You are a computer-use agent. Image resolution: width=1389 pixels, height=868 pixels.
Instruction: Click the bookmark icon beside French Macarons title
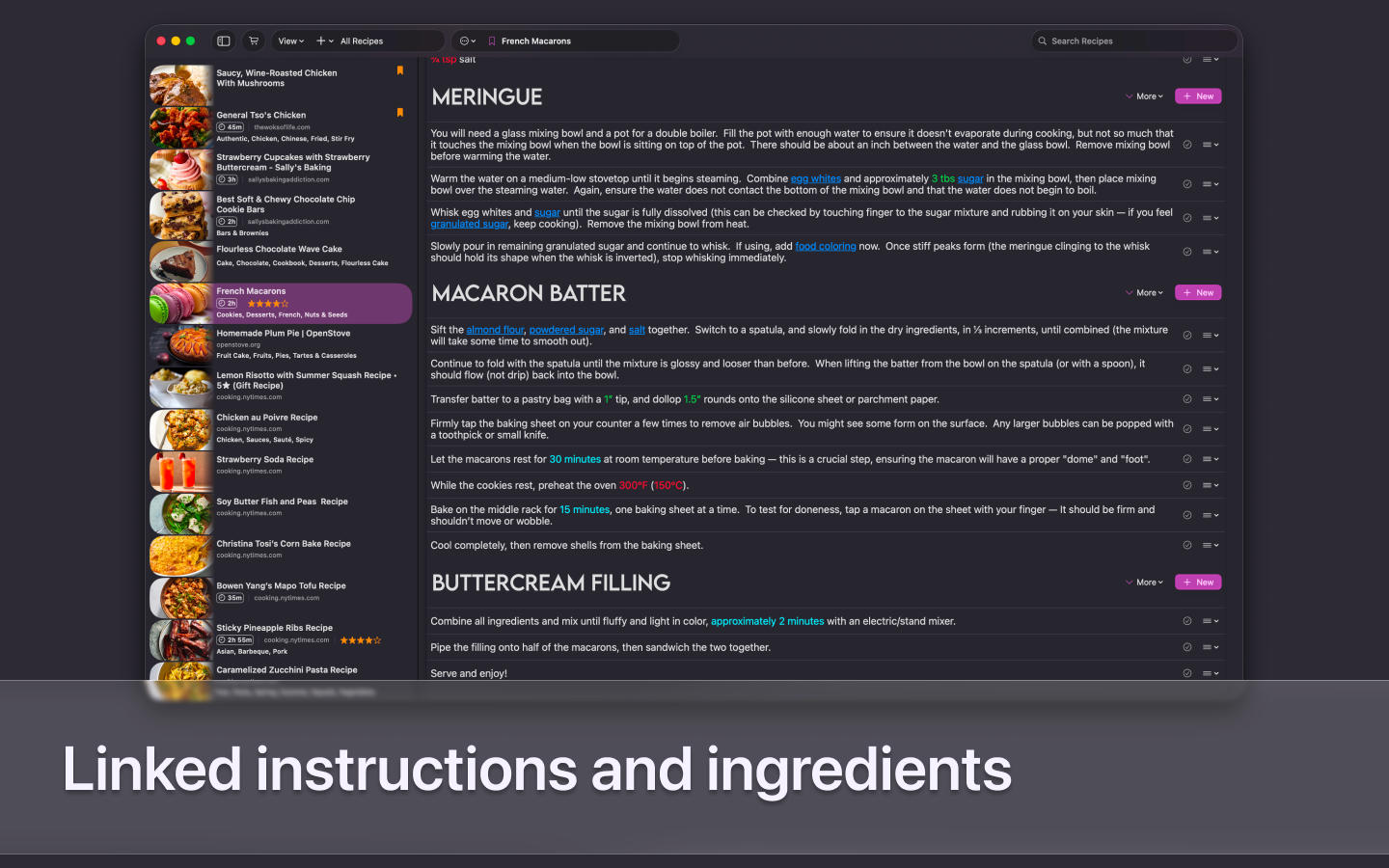click(x=492, y=41)
